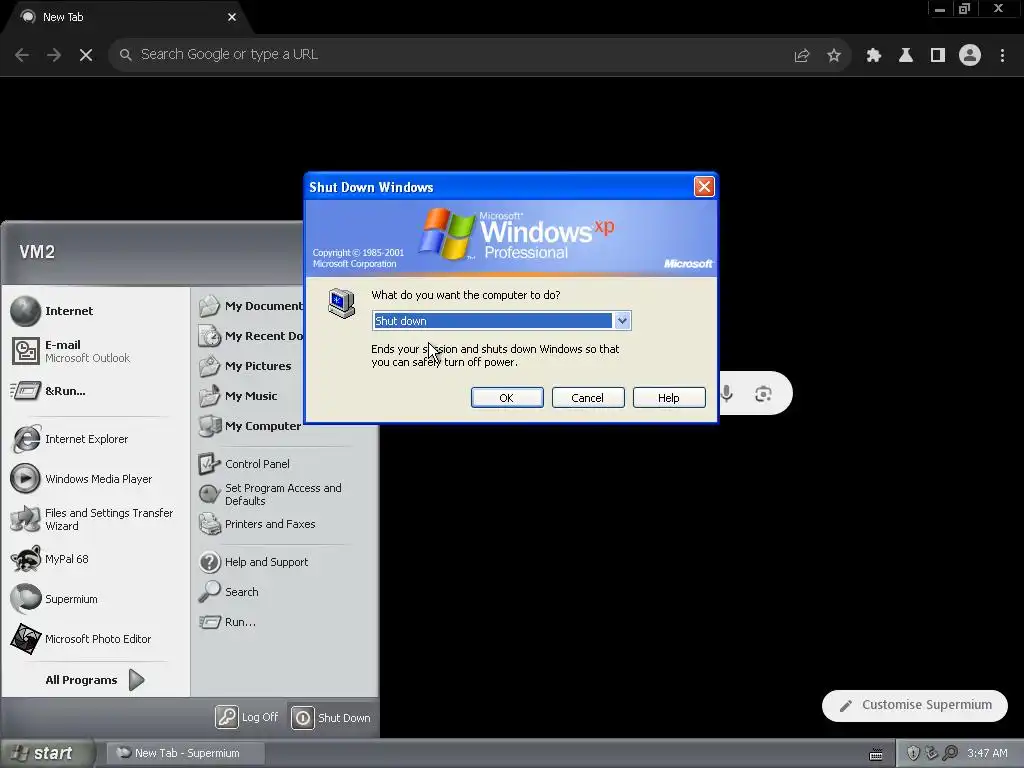Screen dimensions: 1024x768
Task: Click the 3:47 AM system clock
Action: [987, 753]
